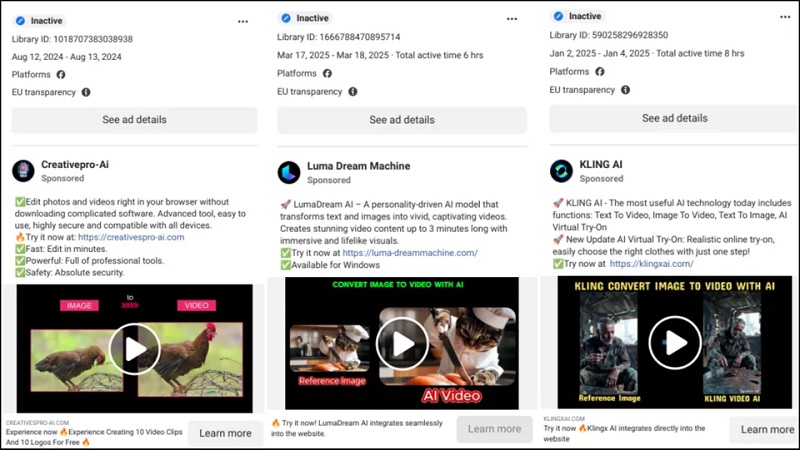800x450 pixels.
Task: Click the date range Aug 12, 2024 - Aug 13, 2024
Action: (67, 57)
